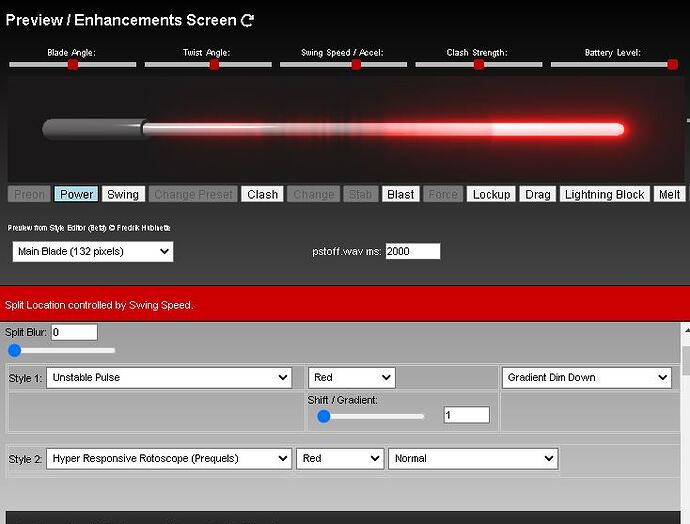The image size is (690, 524).
Task: Click the Preview from Style Editor credit text
Action: [89, 228]
